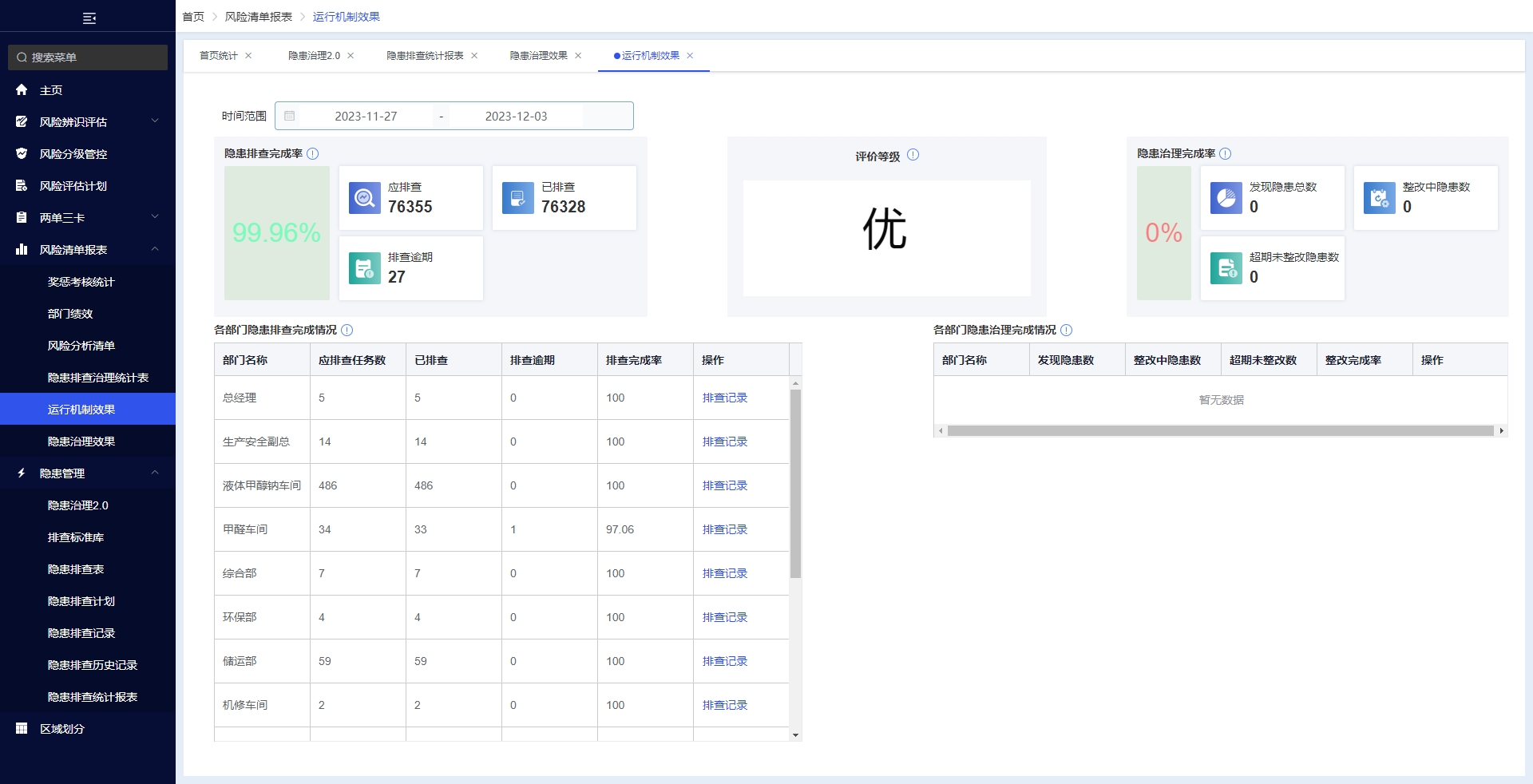Click the calendar icon in date range field
This screenshot has height=784, width=1533.
pos(290,116)
